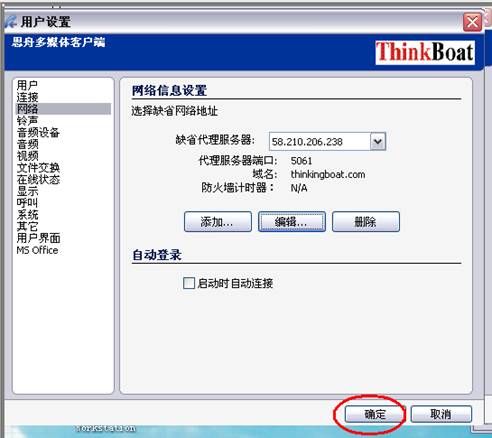
Task: Select 连接 in the settings list
Action: pyautogui.click(x=27, y=97)
